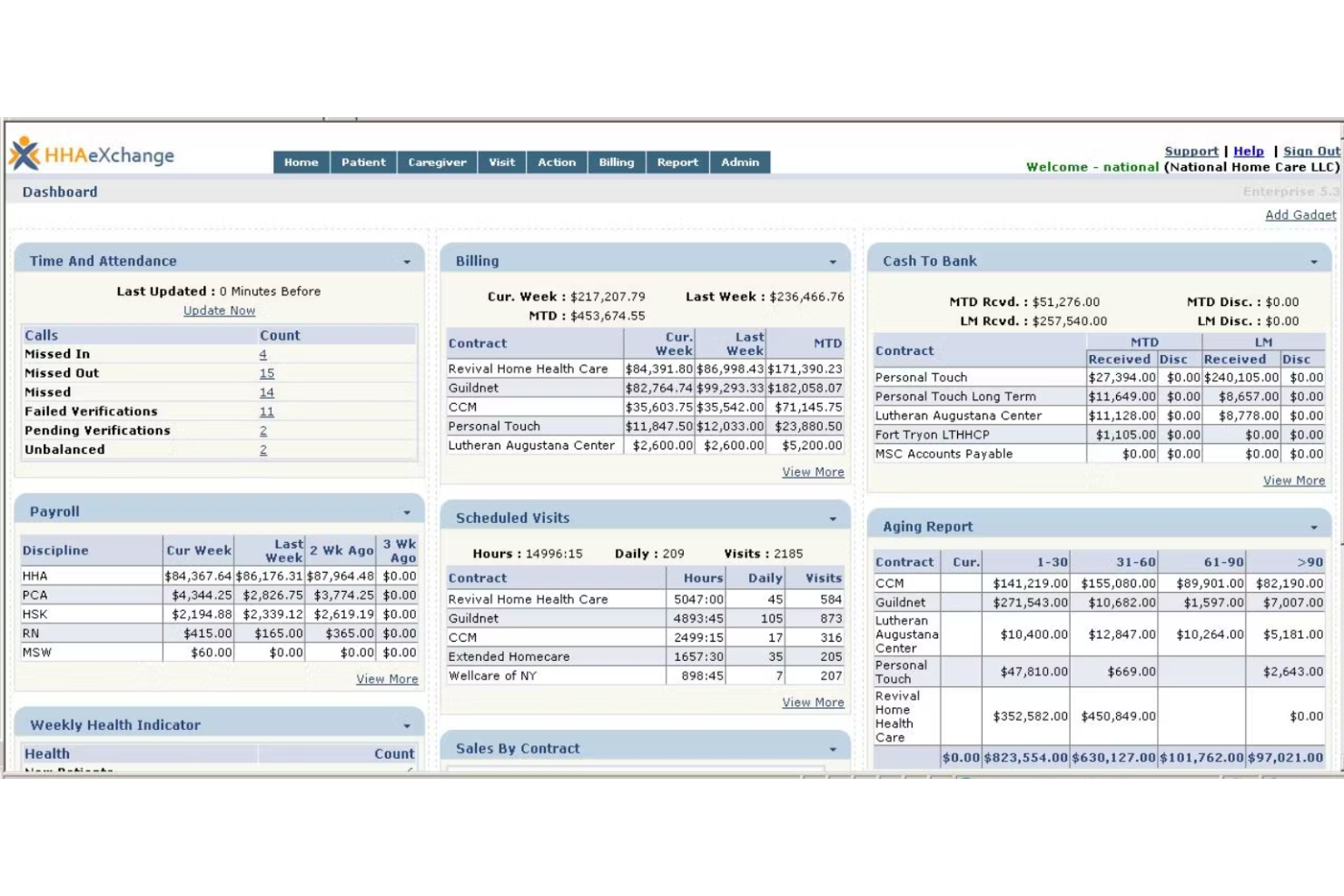
Task: Sign out of the application
Action: pyautogui.click(x=1311, y=152)
